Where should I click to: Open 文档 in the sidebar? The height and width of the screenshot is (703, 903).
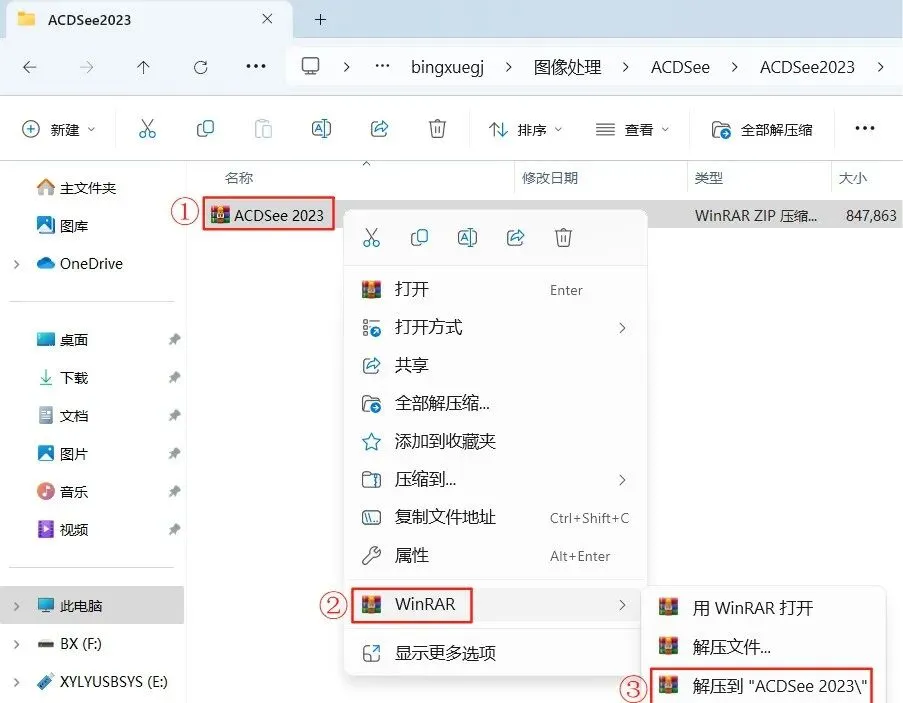click(63, 416)
